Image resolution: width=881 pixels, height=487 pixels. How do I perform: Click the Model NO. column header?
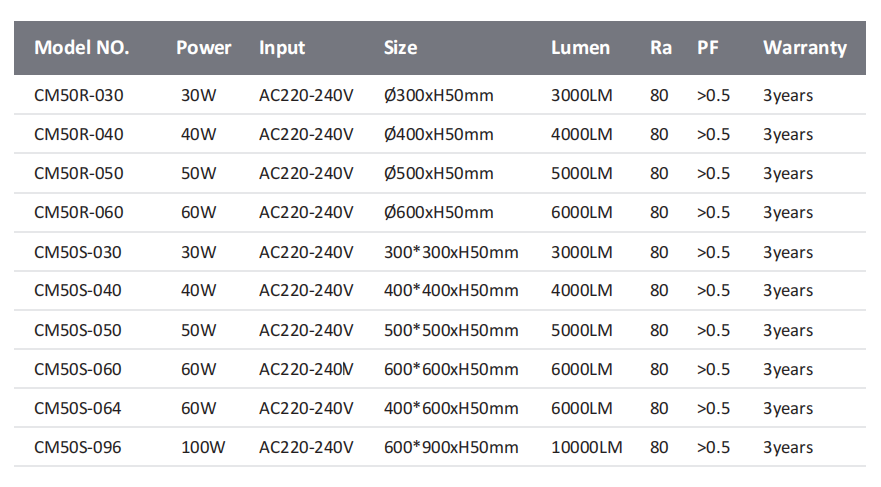[x=82, y=48]
